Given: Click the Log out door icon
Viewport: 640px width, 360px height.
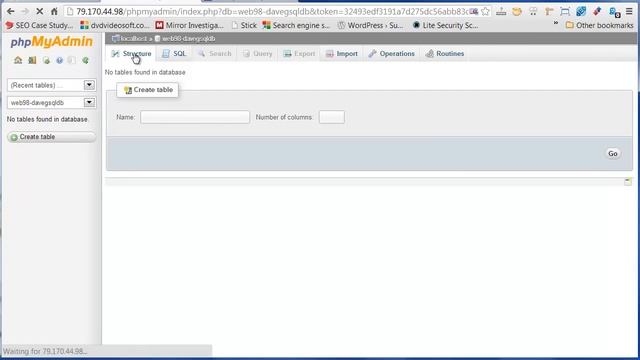Looking at the screenshot, I should point(32,60).
